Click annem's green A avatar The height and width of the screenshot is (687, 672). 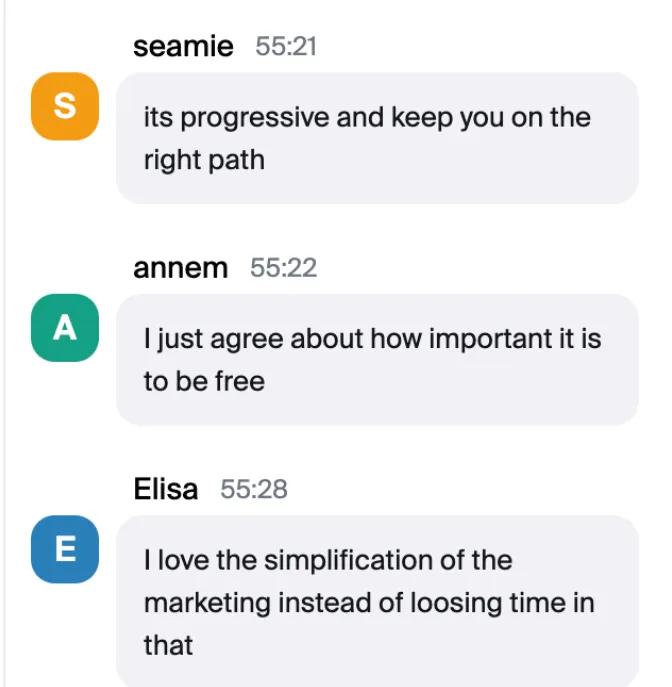pyautogui.click(x=65, y=328)
